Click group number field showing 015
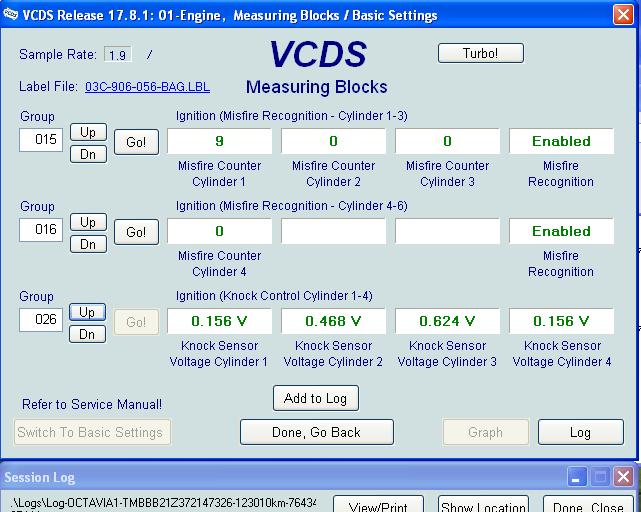Image resolution: width=641 pixels, height=512 pixels. [41, 139]
